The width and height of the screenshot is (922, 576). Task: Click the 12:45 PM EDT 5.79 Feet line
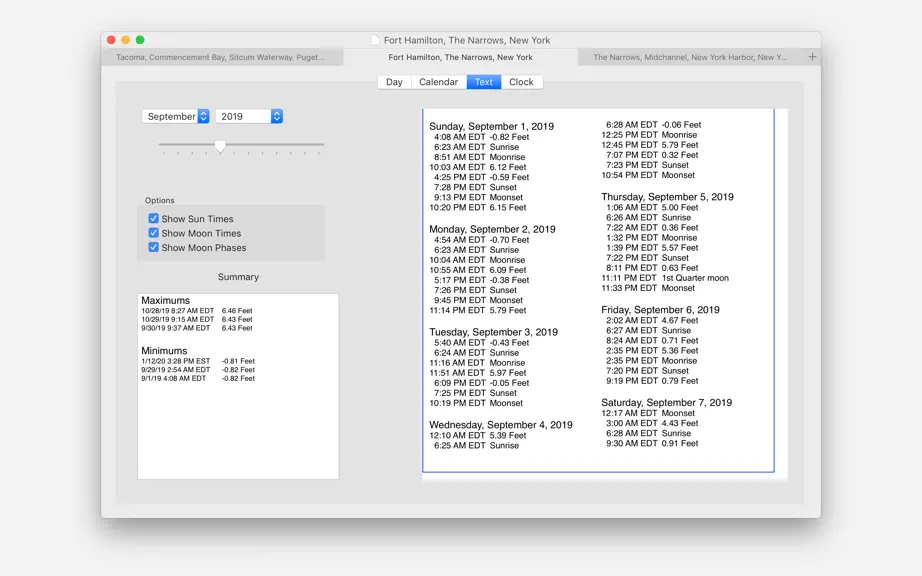click(650, 145)
